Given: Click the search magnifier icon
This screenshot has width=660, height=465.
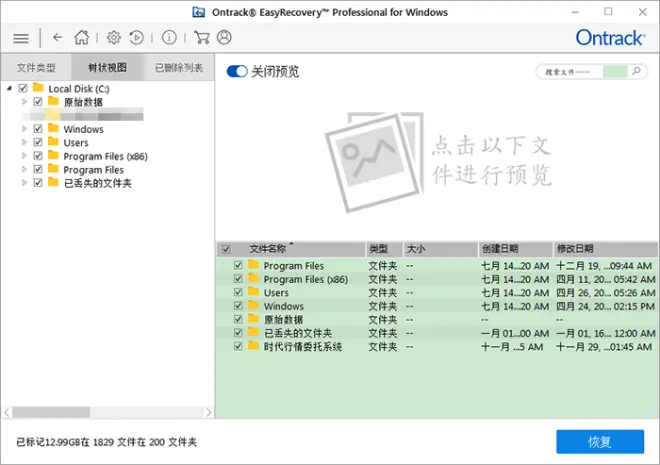Looking at the screenshot, I should tap(636, 71).
